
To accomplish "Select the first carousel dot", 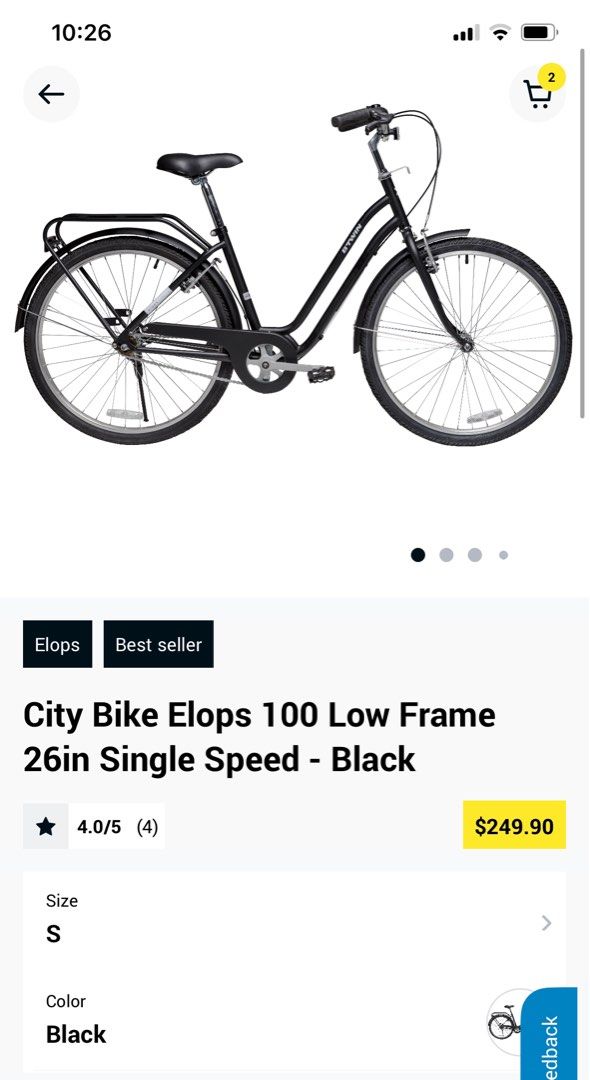I will 417,554.
